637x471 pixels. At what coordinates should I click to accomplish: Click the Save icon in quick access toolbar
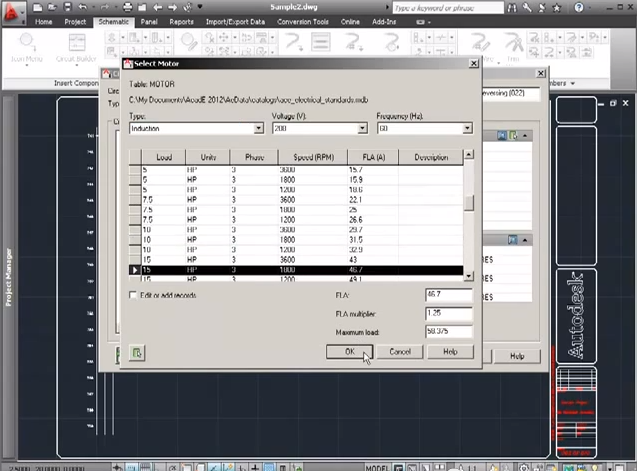(67, 7)
